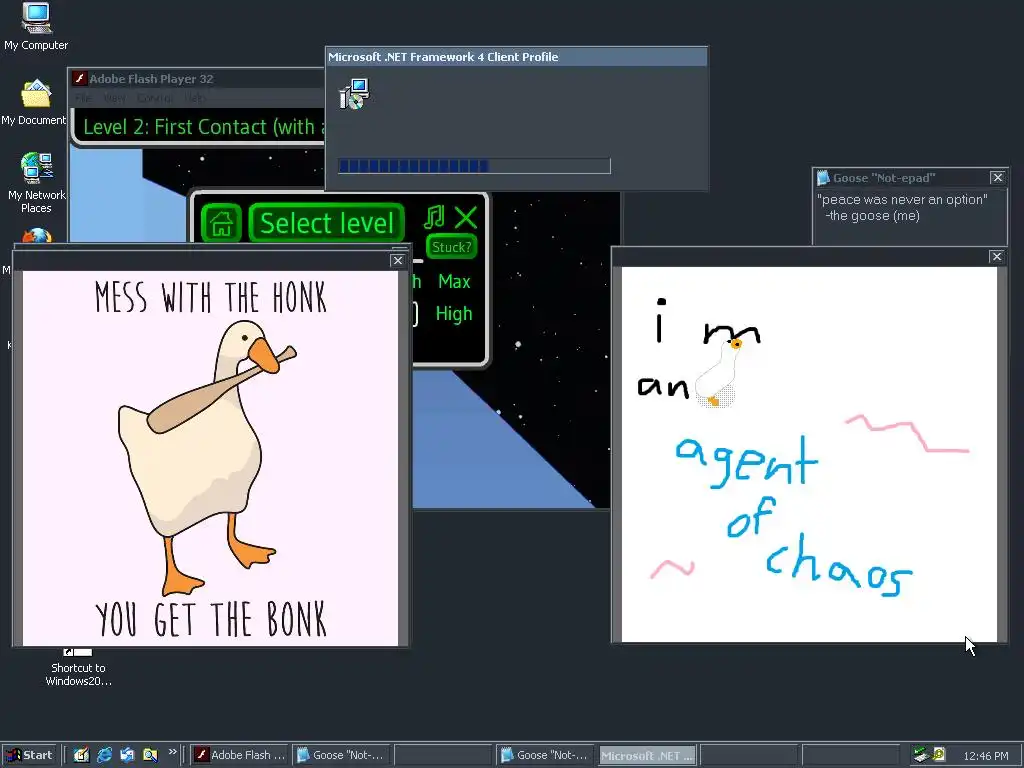Click the Select level button

327,223
